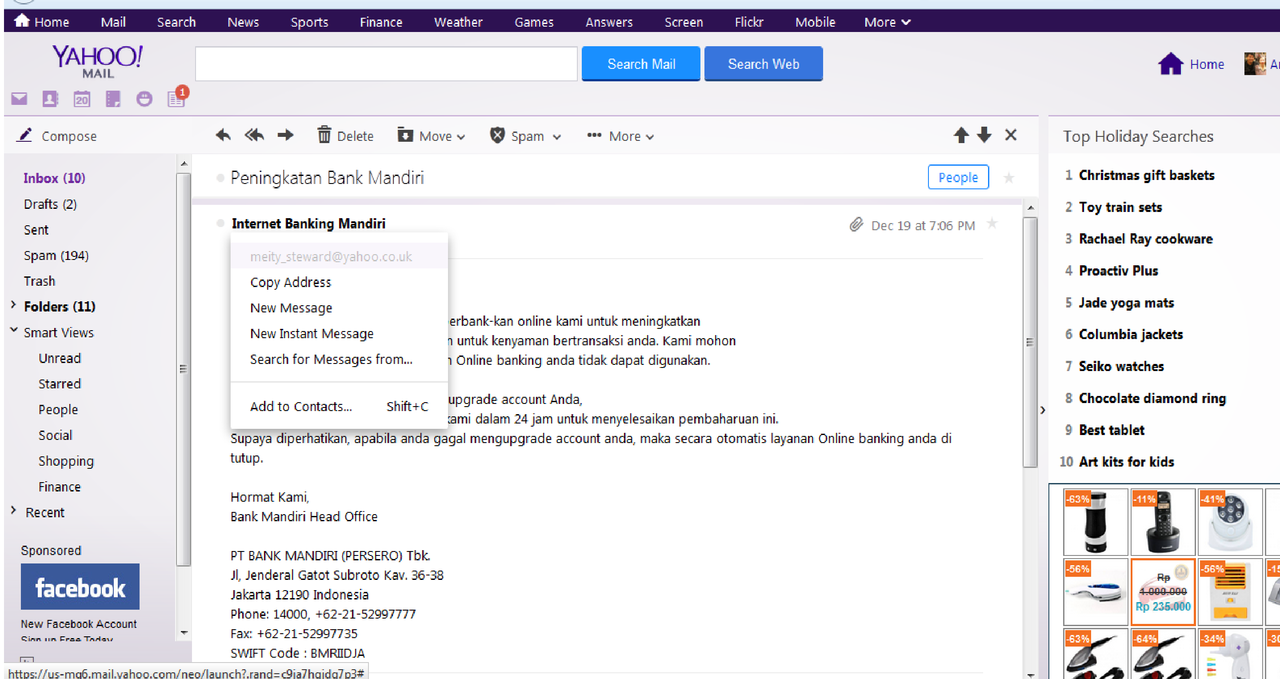Click the attachment paperclip icon
This screenshot has width=1280, height=679.
pyautogui.click(x=856, y=225)
